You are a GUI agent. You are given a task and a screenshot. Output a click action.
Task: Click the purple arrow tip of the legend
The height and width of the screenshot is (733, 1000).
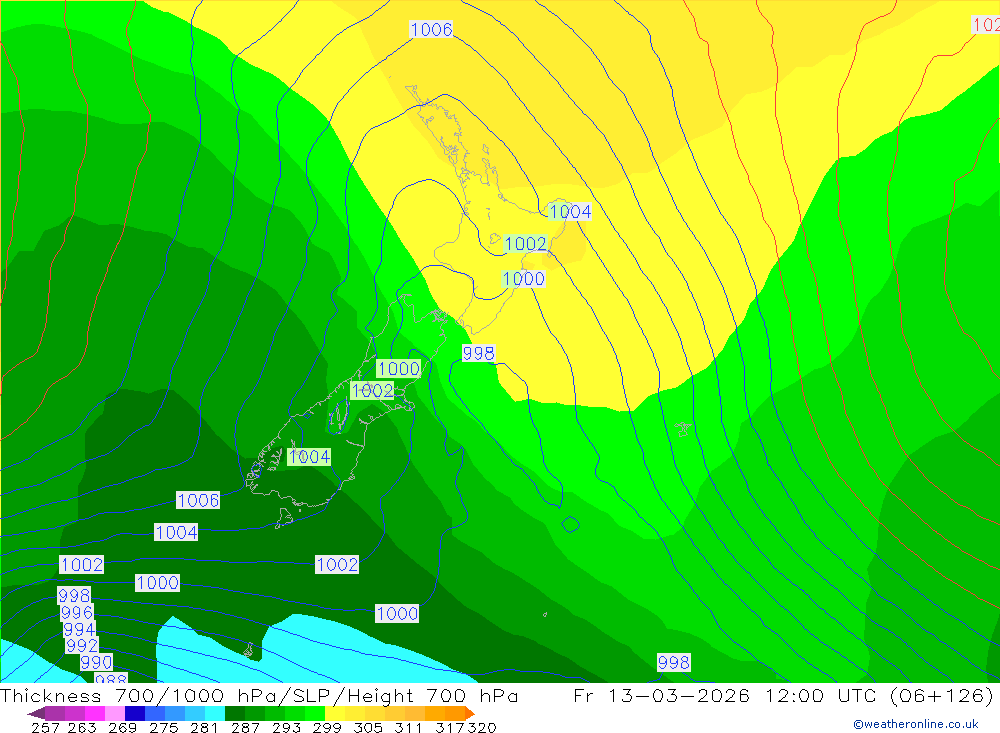coord(35,713)
